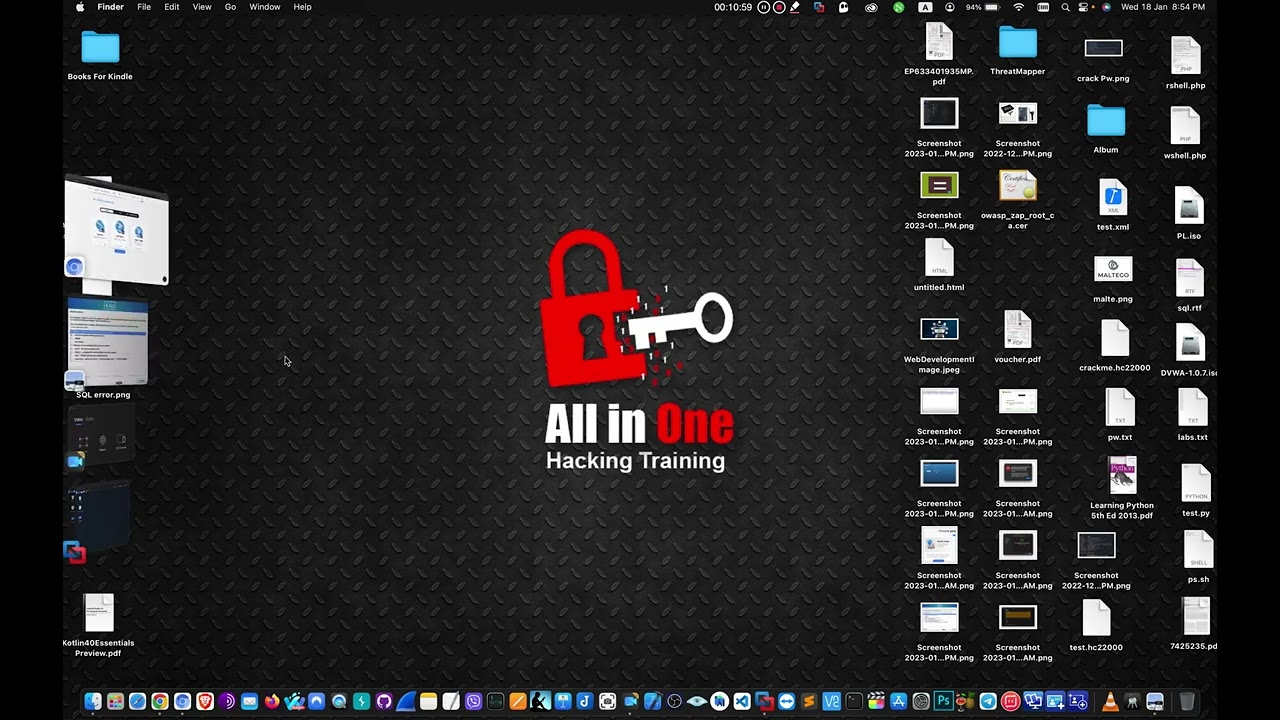Open Visual Studio Code in the Dock

(742, 702)
